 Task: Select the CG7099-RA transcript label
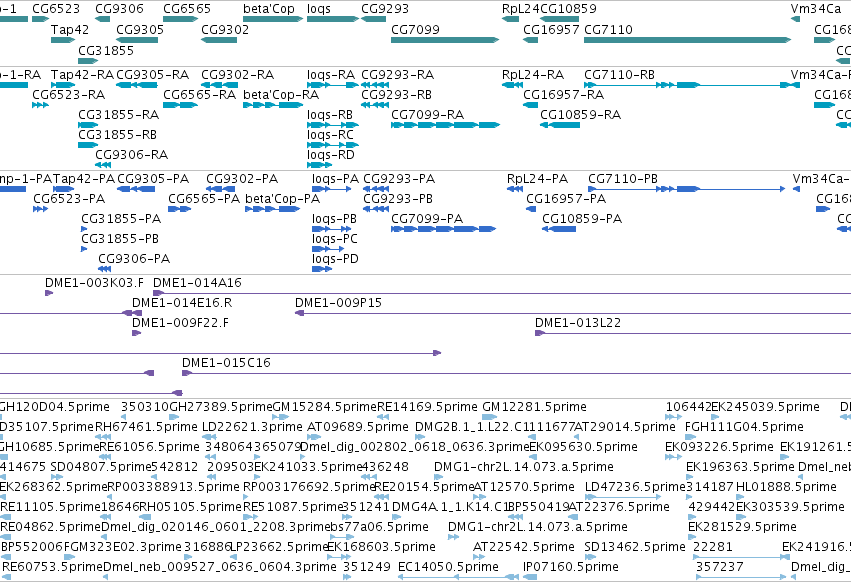point(428,115)
